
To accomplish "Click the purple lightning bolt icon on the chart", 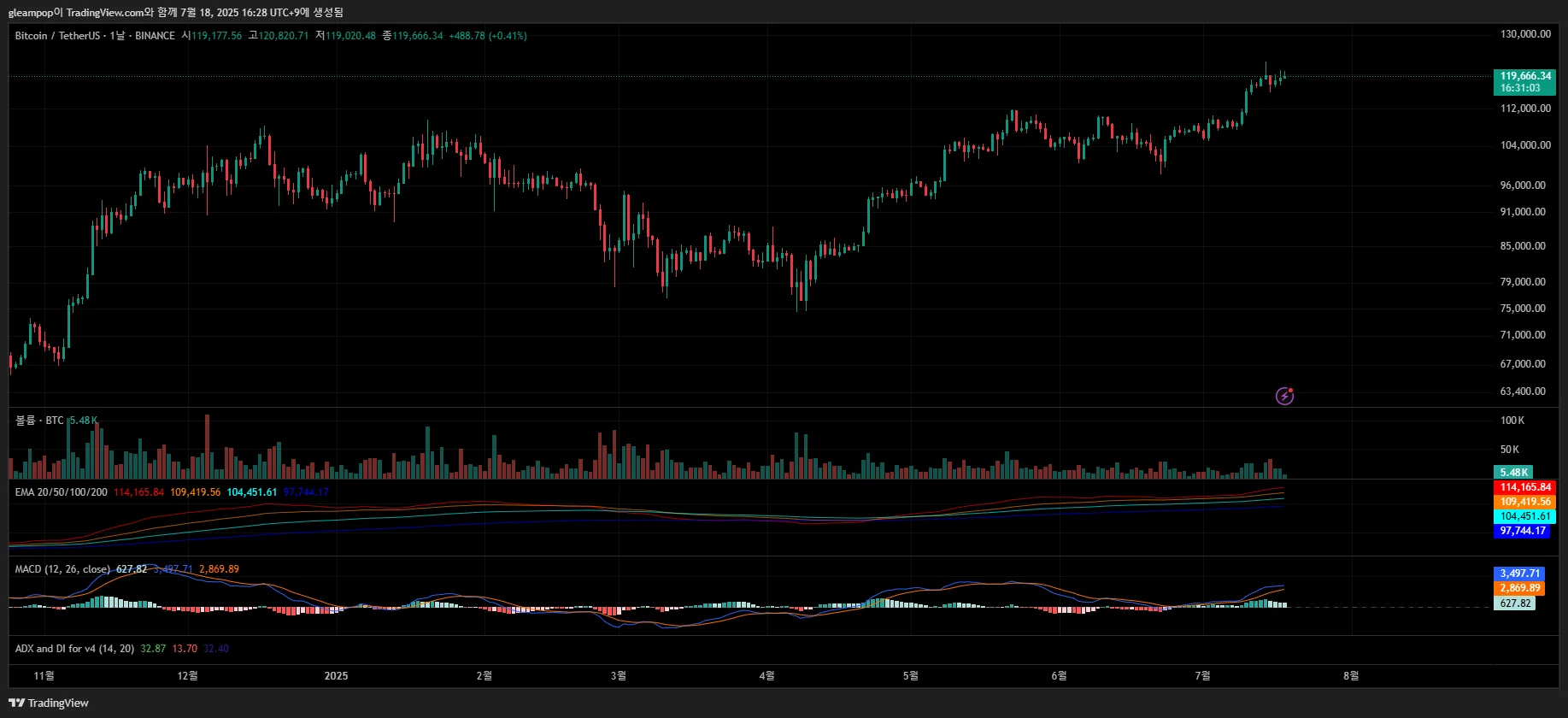I will [x=1284, y=396].
